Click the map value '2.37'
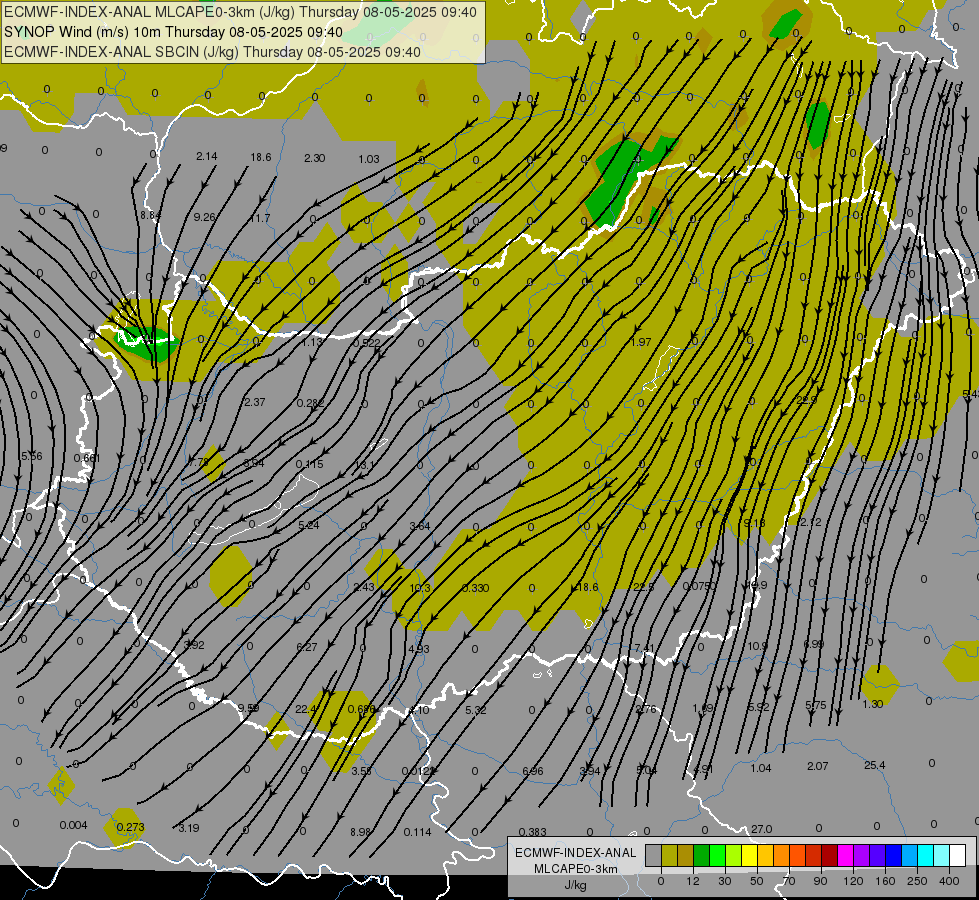979x900 pixels. 255,402
